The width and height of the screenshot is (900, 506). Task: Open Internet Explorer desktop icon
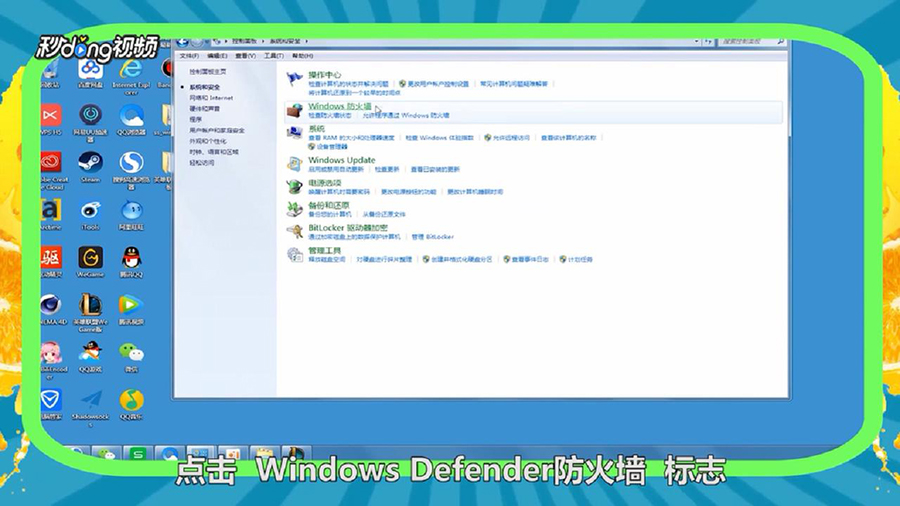click(x=131, y=70)
